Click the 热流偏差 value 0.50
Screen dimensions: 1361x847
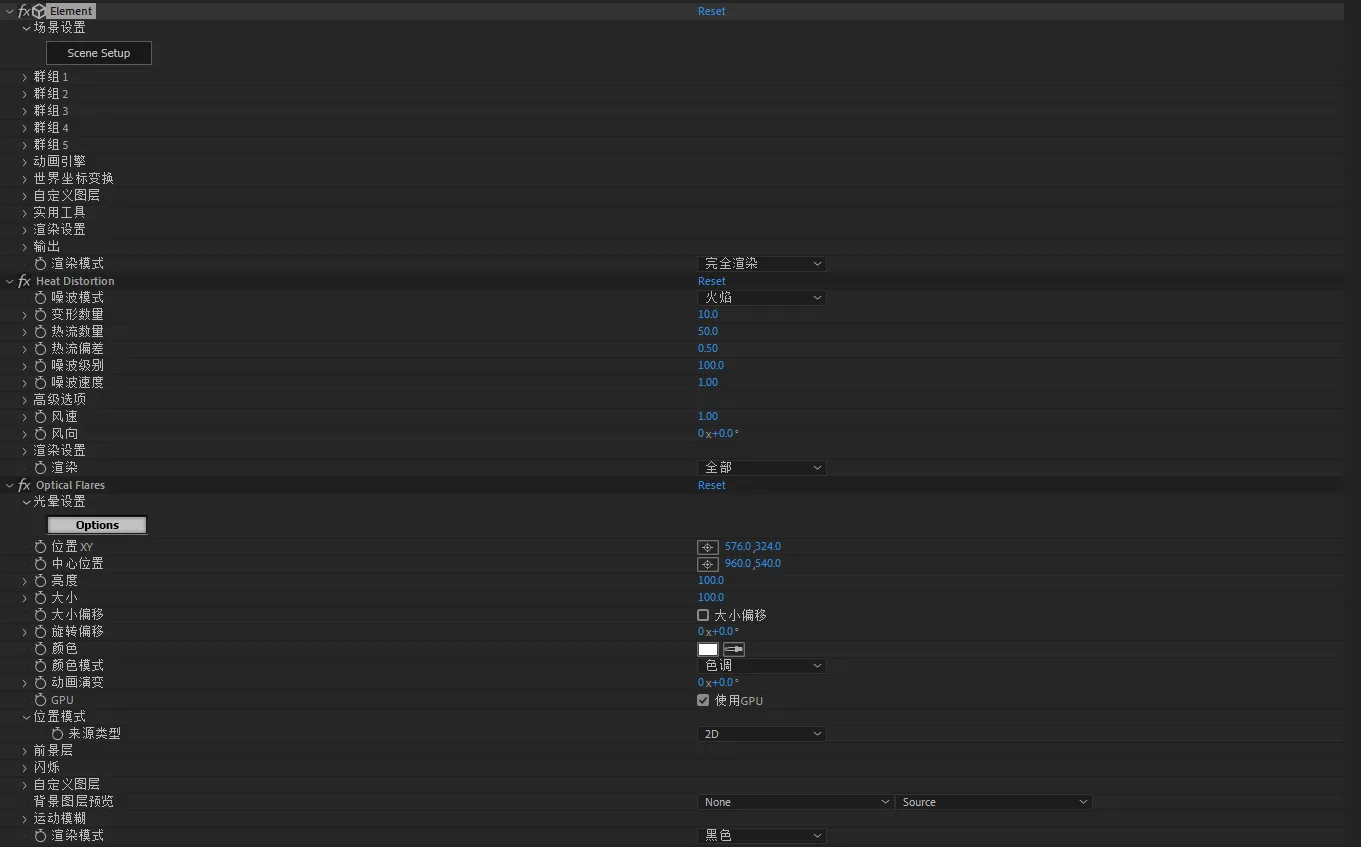(708, 349)
